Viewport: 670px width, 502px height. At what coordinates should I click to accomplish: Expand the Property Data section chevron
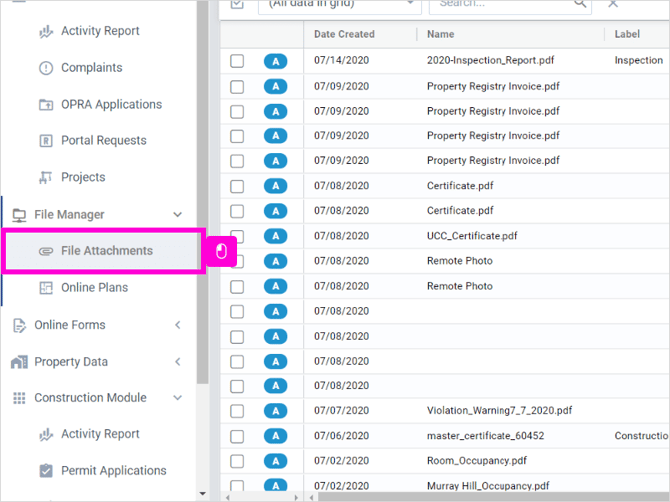click(178, 362)
